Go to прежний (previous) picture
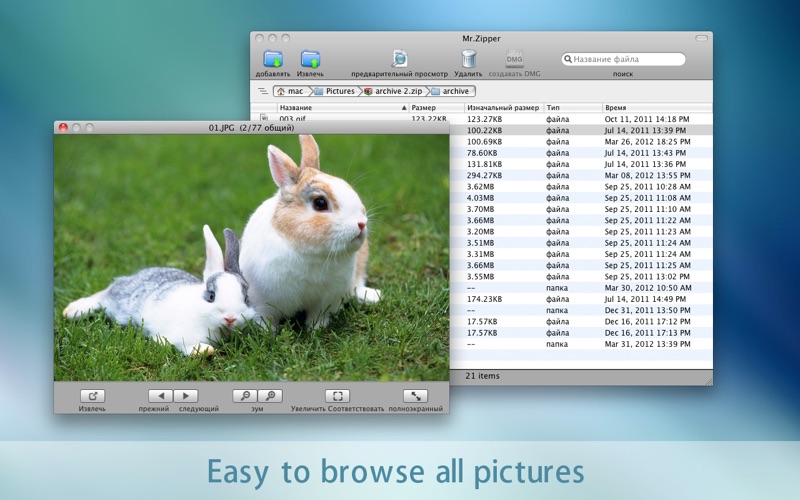Screen dimensions: 800x500 [160, 396]
